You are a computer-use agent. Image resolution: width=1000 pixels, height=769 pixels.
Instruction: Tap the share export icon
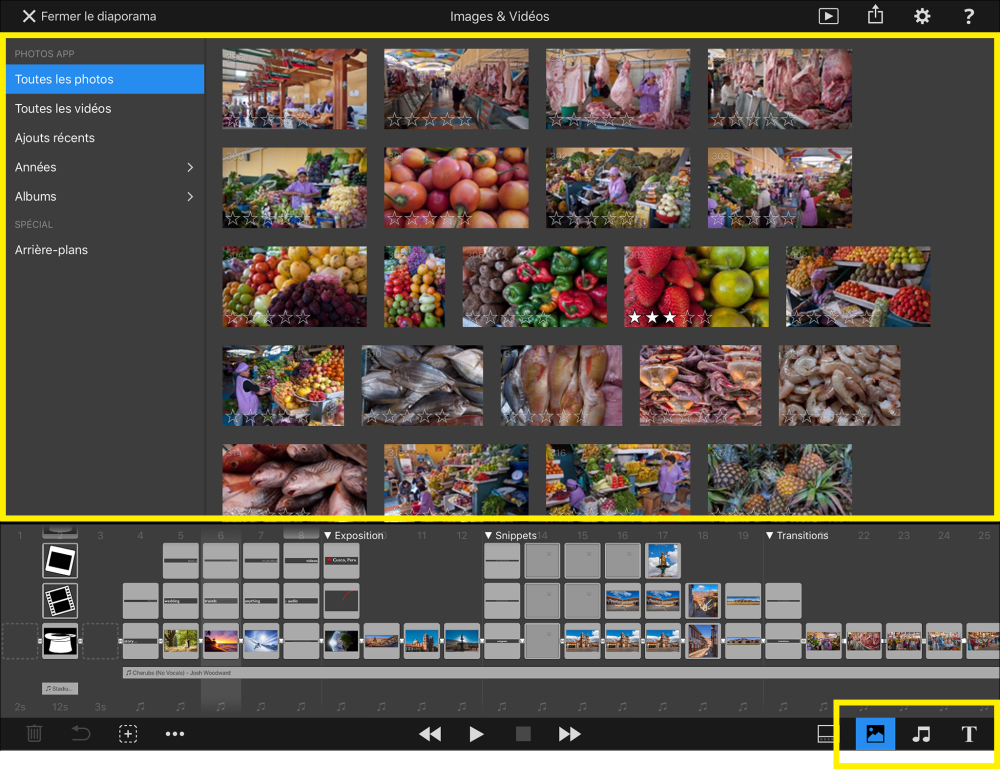[x=875, y=15]
